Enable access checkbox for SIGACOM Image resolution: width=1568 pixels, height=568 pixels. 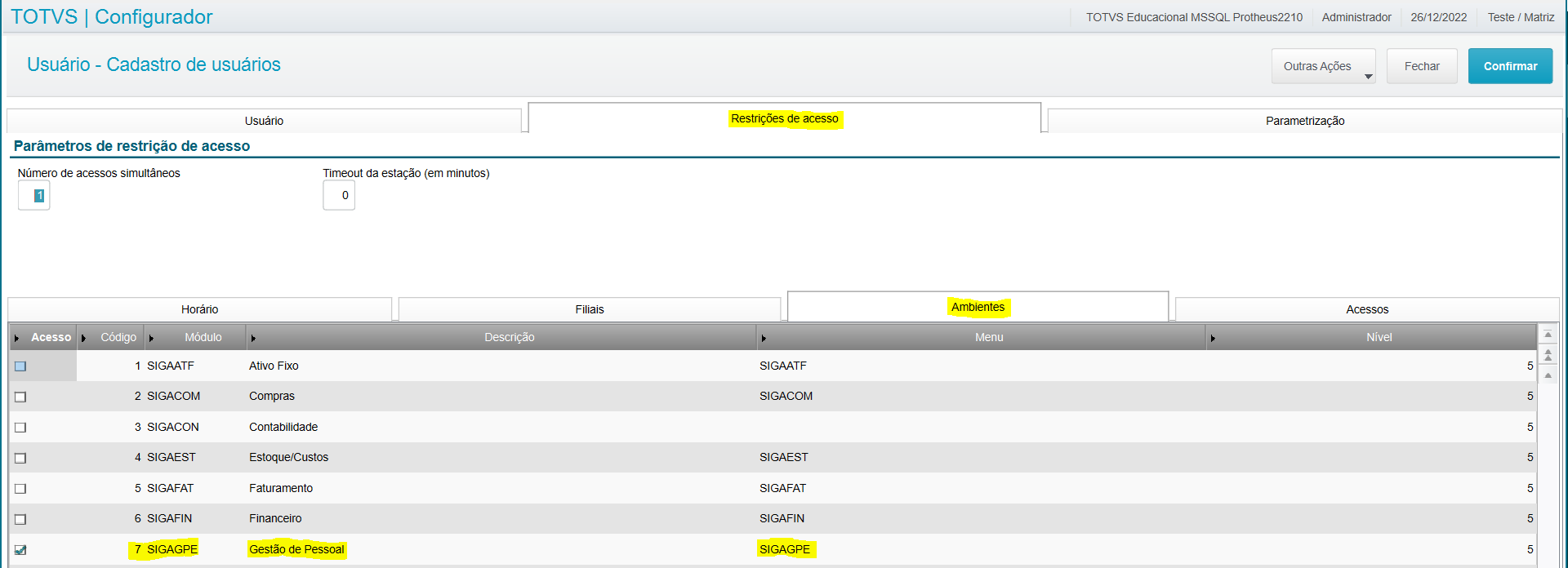point(20,397)
